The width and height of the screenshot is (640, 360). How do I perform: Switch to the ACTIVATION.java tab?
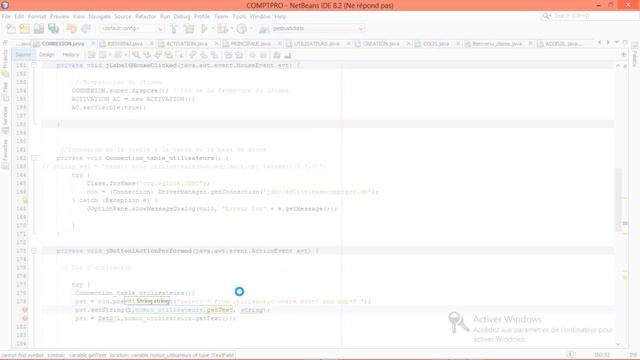pos(187,44)
